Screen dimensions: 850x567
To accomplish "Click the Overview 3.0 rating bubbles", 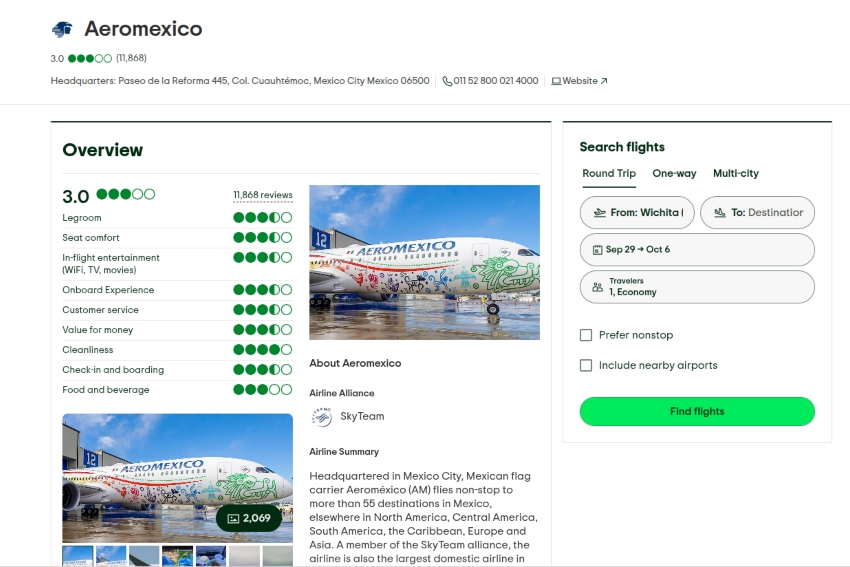I will (x=126, y=194).
